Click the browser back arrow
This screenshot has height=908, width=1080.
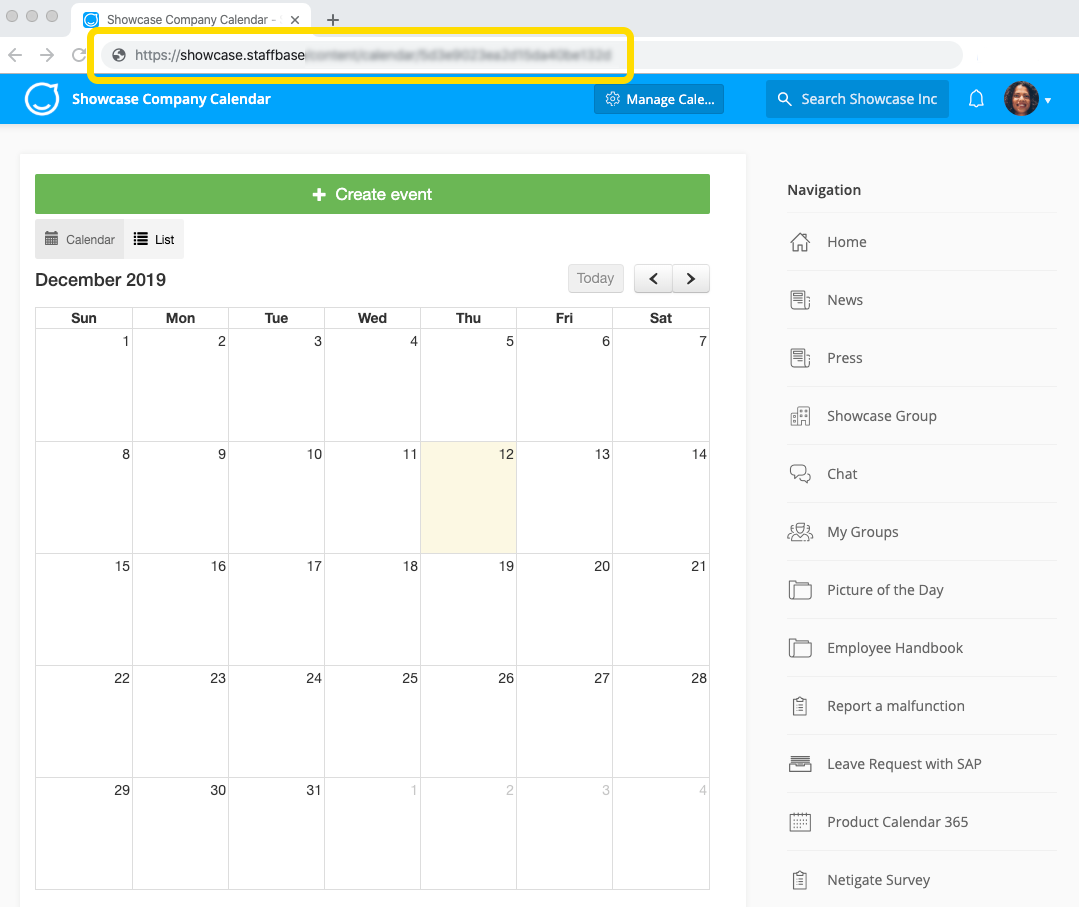pos(15,55)
